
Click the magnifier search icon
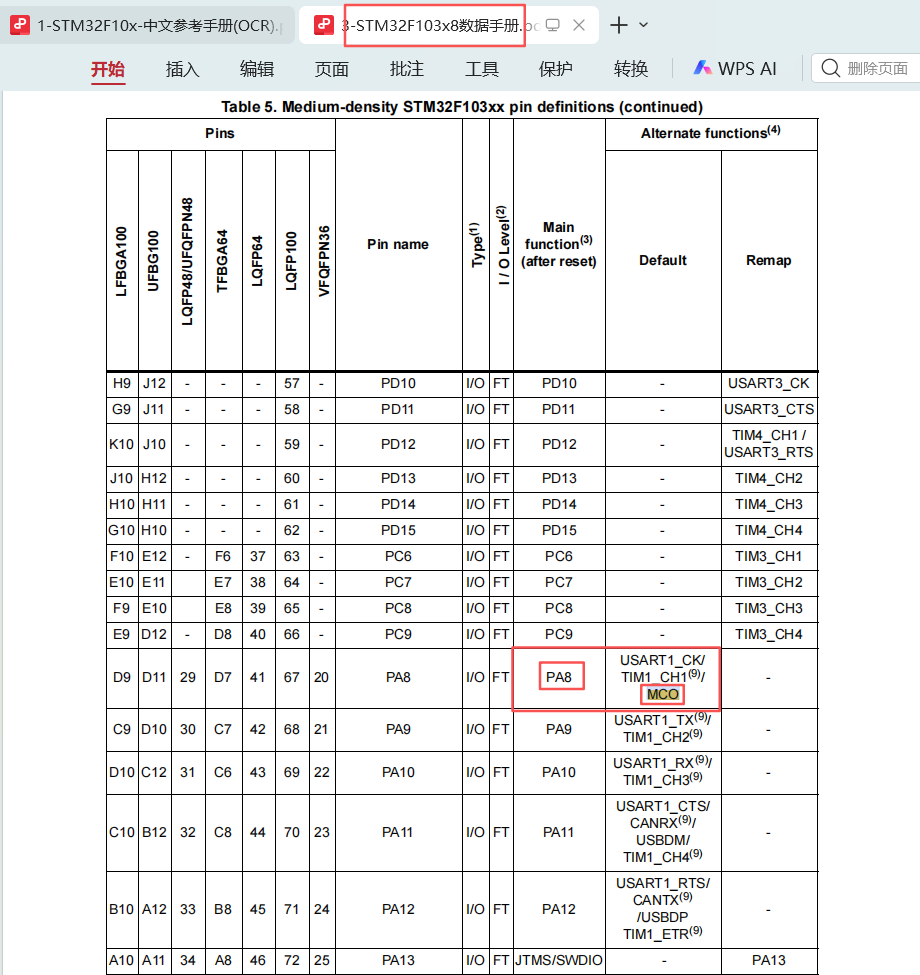click(830, 68)
